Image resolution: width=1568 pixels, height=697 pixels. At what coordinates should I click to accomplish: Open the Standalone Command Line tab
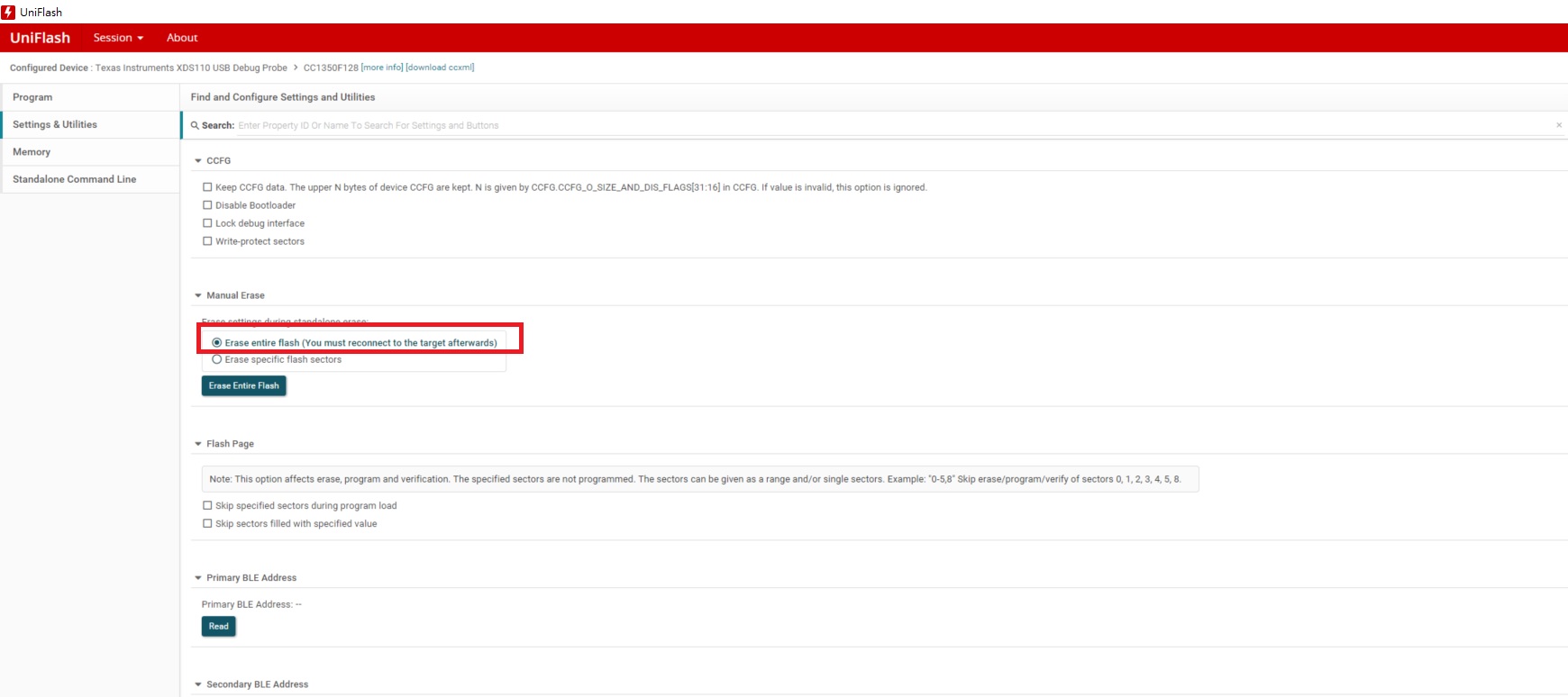(x=90, y=179)
